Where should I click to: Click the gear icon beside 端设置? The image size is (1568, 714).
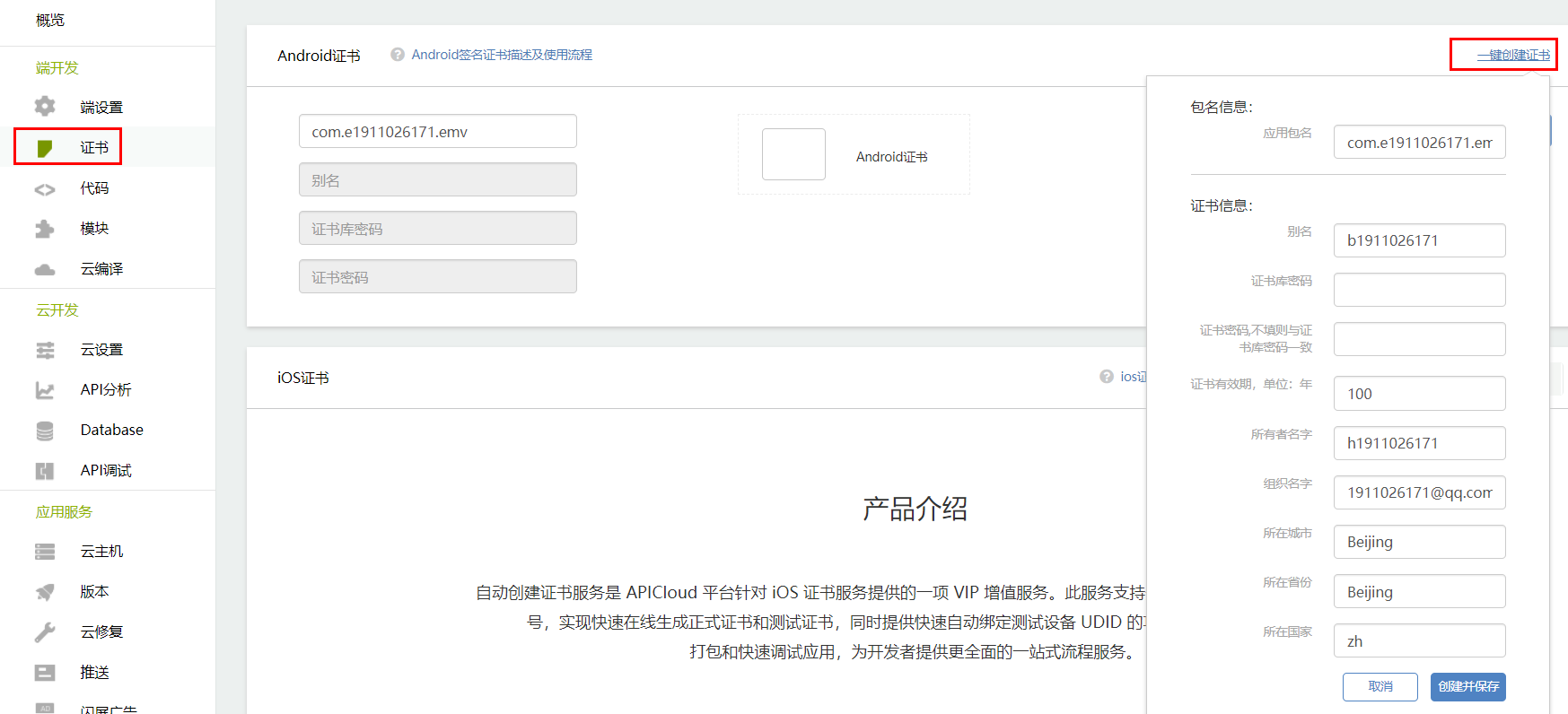pos(45,107)
